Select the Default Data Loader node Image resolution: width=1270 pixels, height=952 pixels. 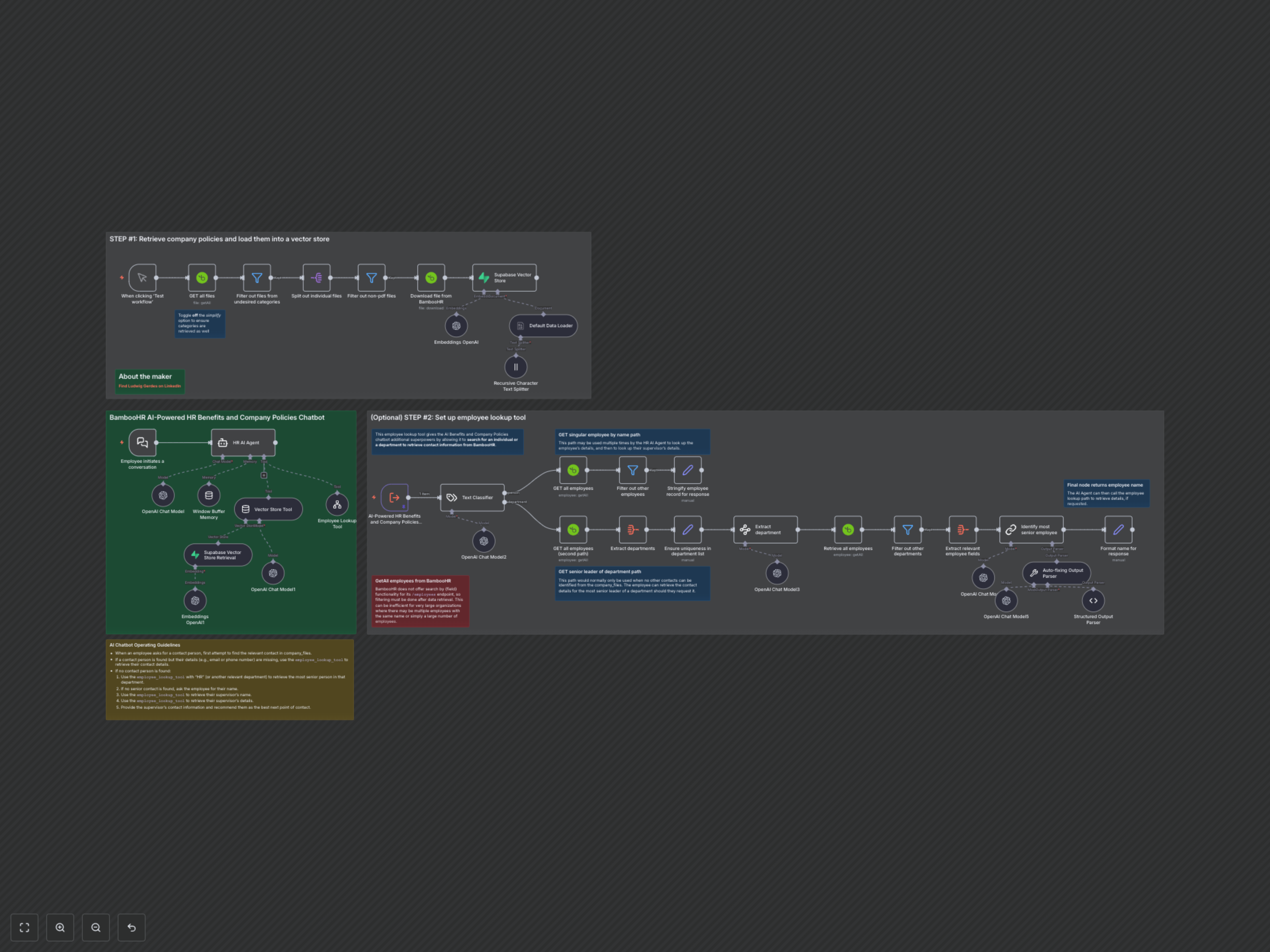click(543, 325)
